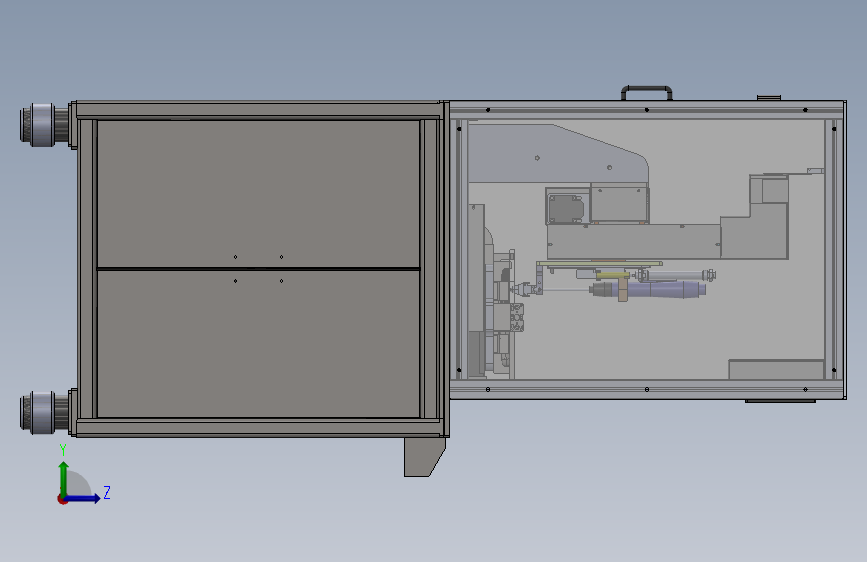Select the small box in the enclosure's bottom-right corner

coord(776,370)
